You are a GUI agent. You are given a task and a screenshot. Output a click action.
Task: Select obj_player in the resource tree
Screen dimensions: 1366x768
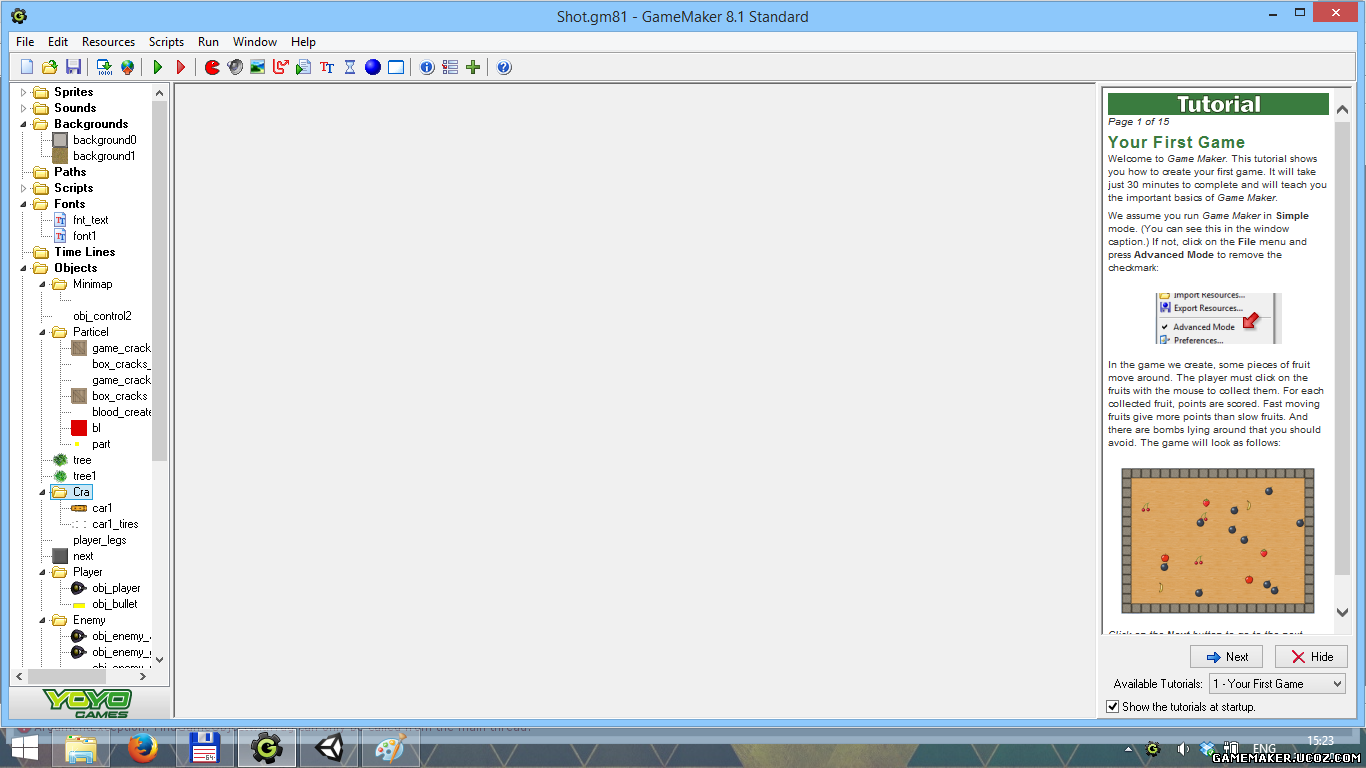tap(116, 588)
